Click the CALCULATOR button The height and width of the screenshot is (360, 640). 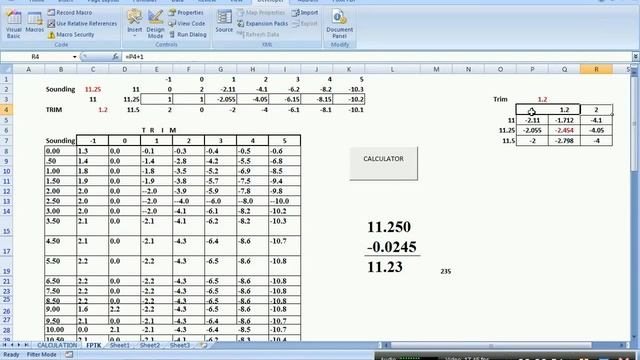pos(384,163)
